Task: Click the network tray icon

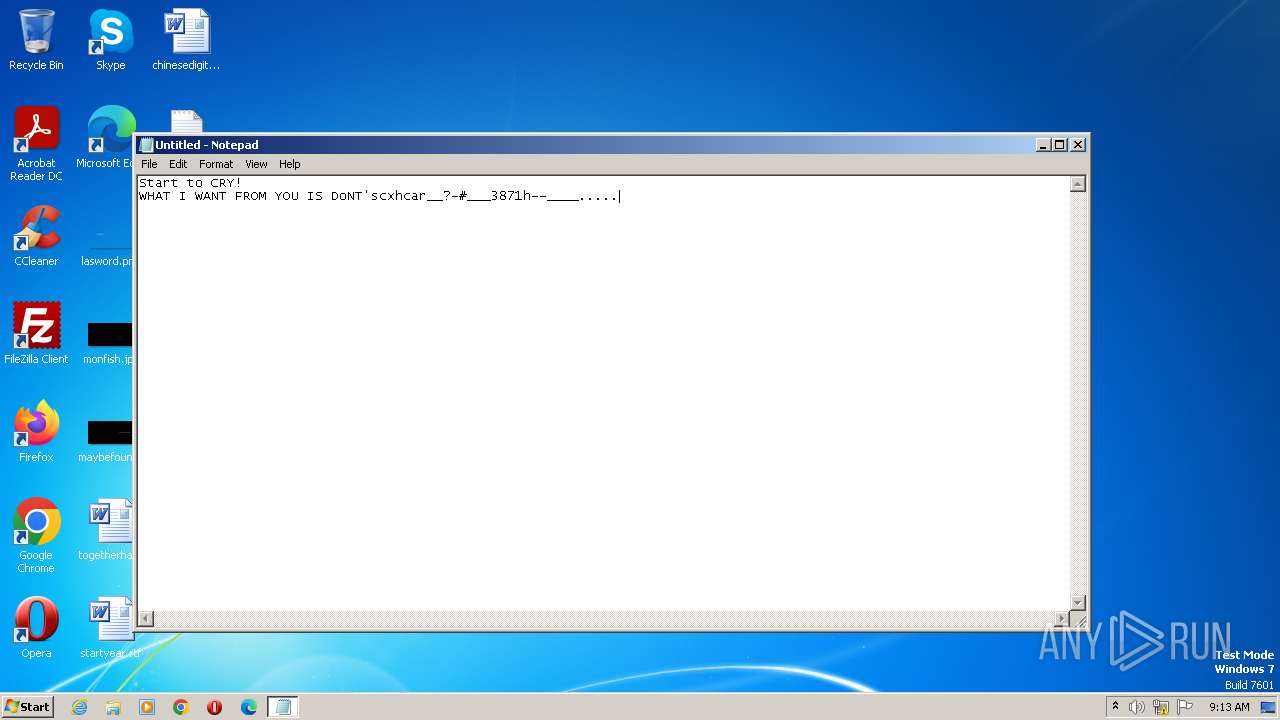Action: pos(1161,707)
